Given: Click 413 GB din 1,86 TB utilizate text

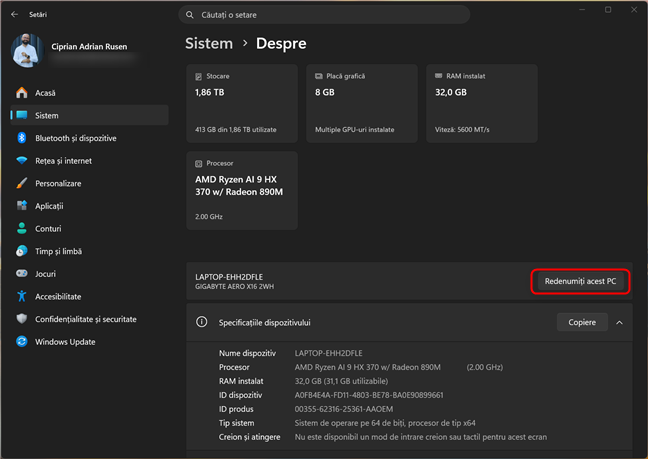Looking at the screenshot, I should point(236,130).
